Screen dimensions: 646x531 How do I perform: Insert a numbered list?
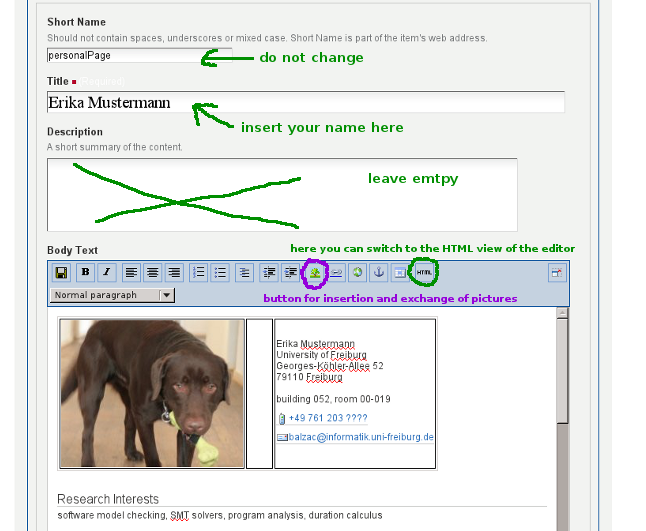coord(199,272)
